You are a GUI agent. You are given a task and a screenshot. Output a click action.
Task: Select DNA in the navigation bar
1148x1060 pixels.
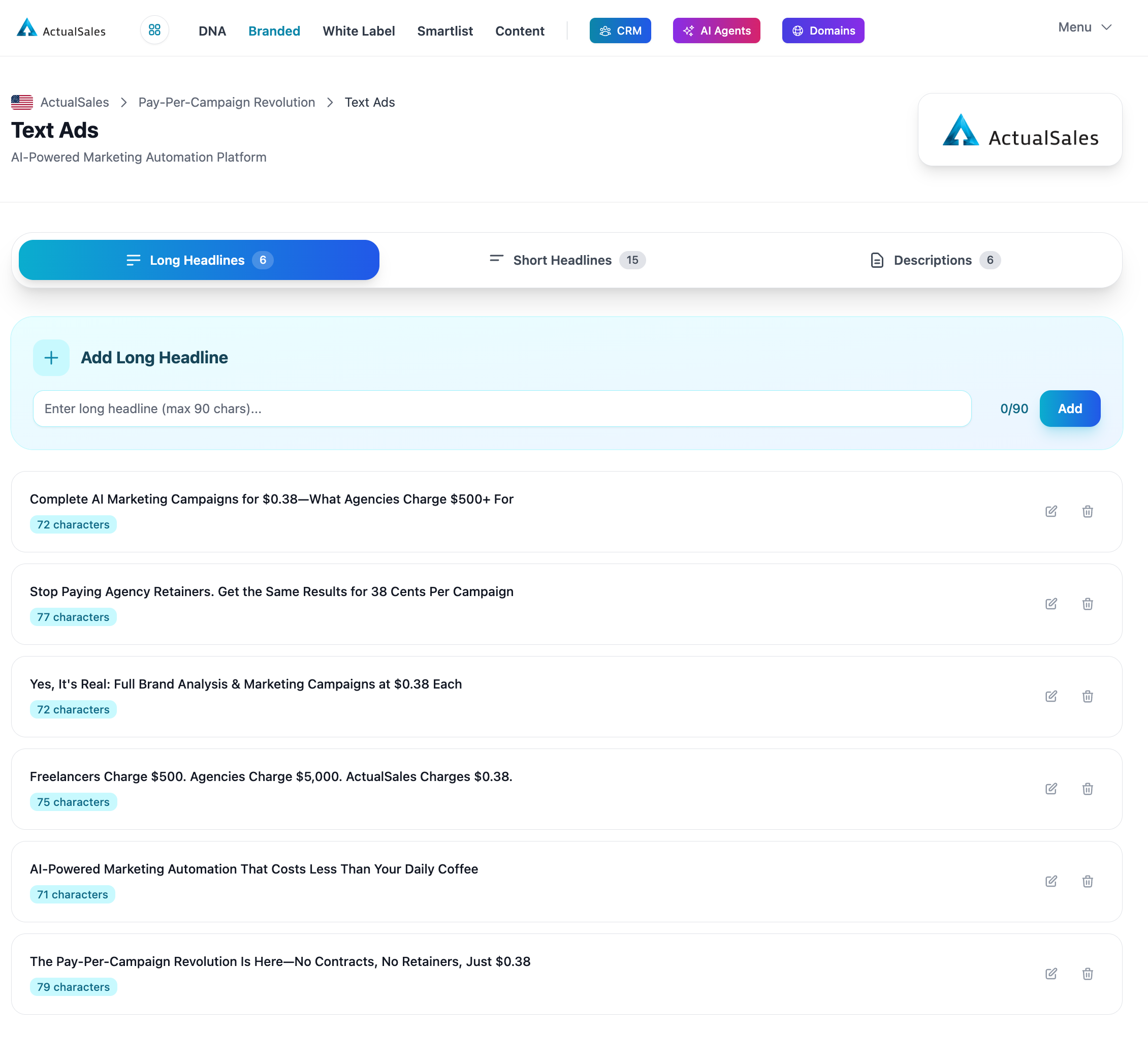coord(212,31)
